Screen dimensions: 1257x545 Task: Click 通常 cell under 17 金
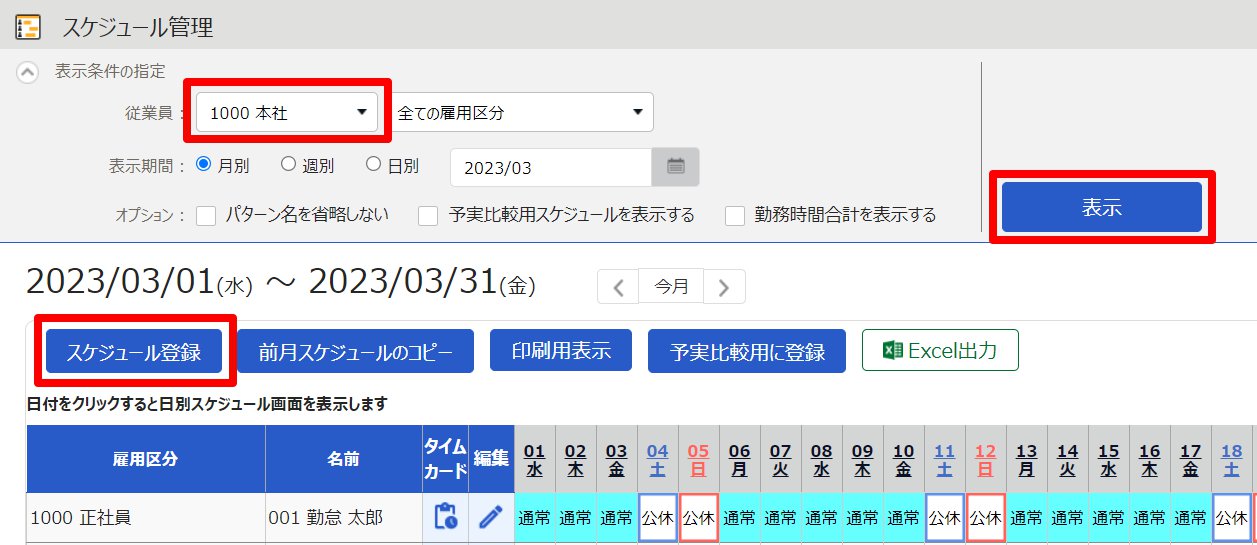pos(1191,518)
